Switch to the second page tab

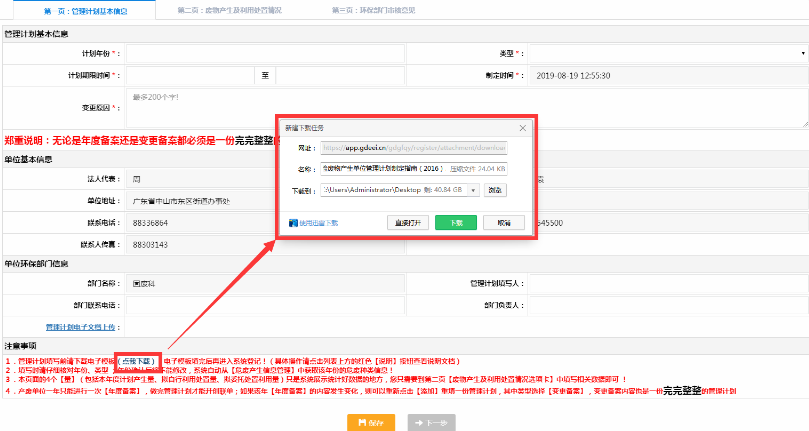230,10
